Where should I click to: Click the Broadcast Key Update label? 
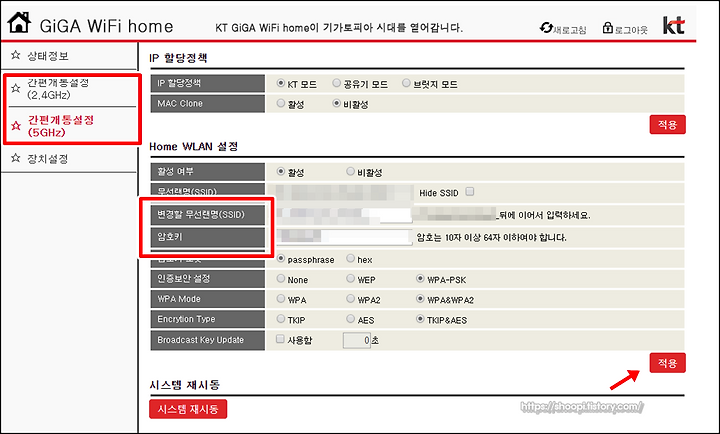pos(208,340)
